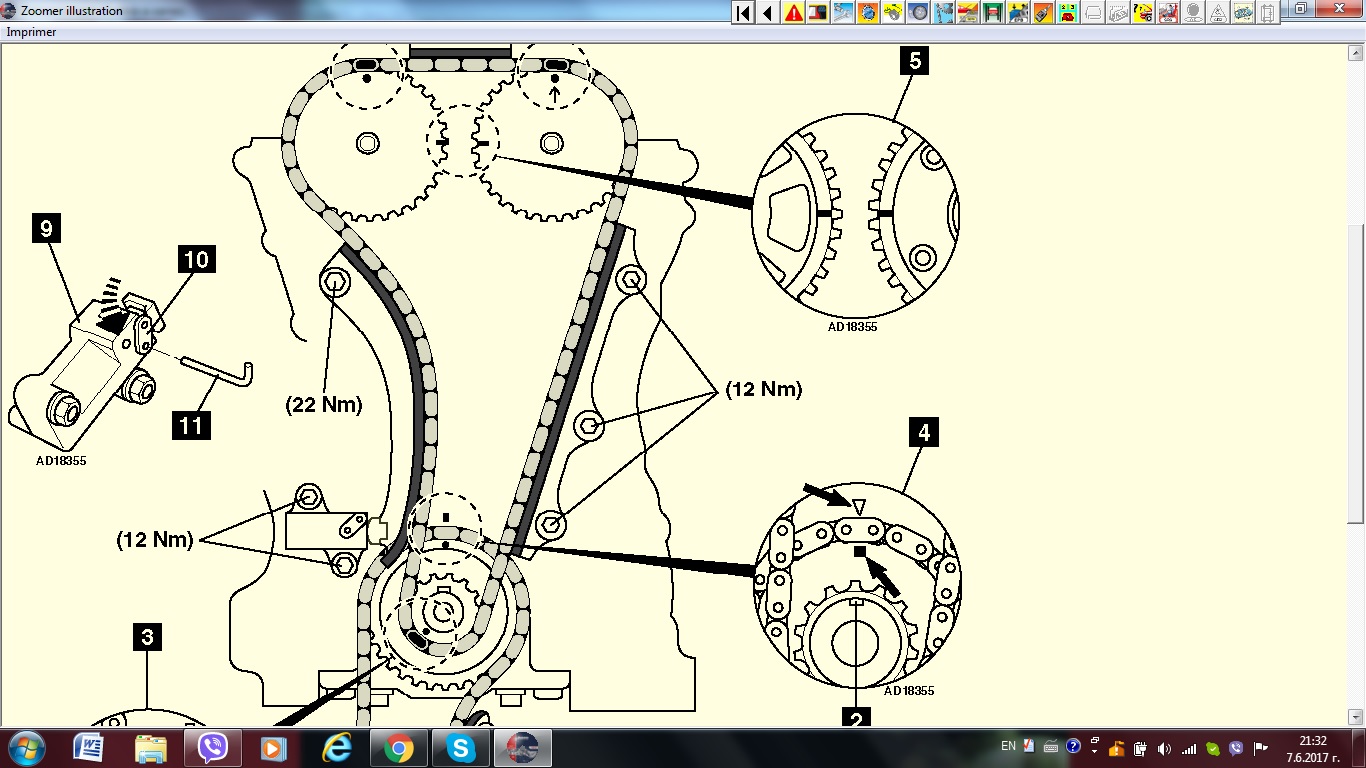1366x768 pixels.
Task: Click the red and black toolbar icon
Action: pyautogui.click(x=818, y=13)
